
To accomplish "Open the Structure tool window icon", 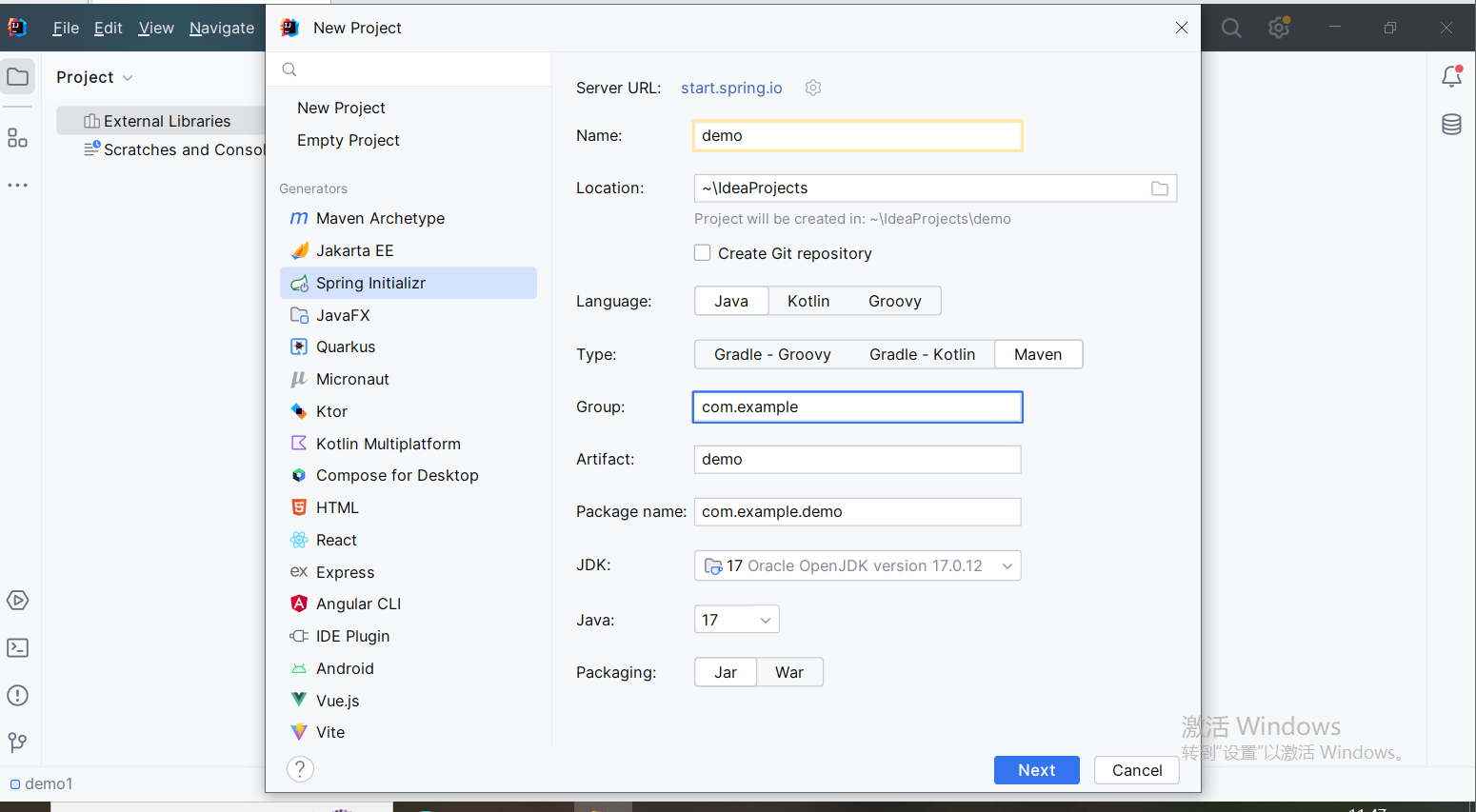I will pyautogui.click(x=17, y=138).
